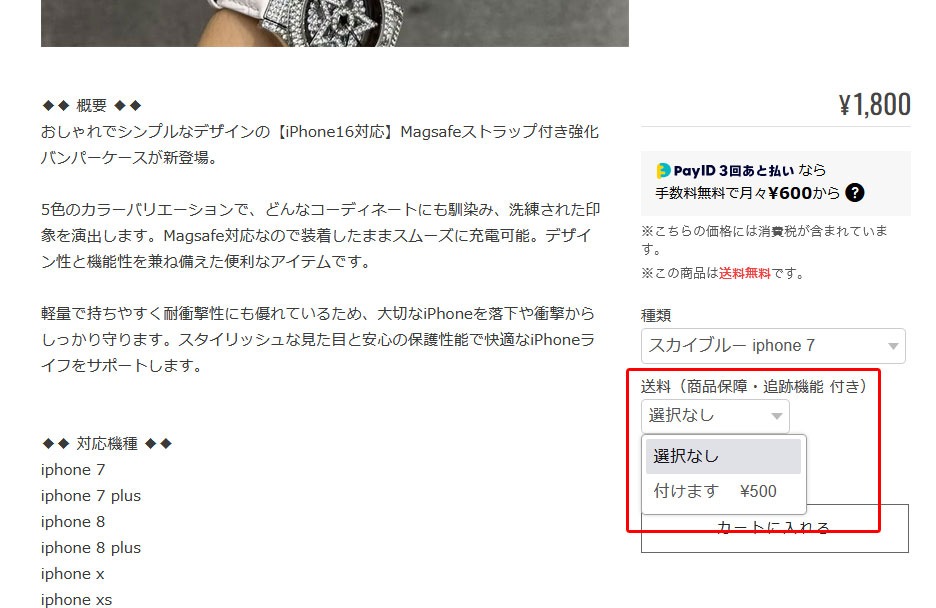
Task: Click the red 送料無料 text
Action: 745,273
